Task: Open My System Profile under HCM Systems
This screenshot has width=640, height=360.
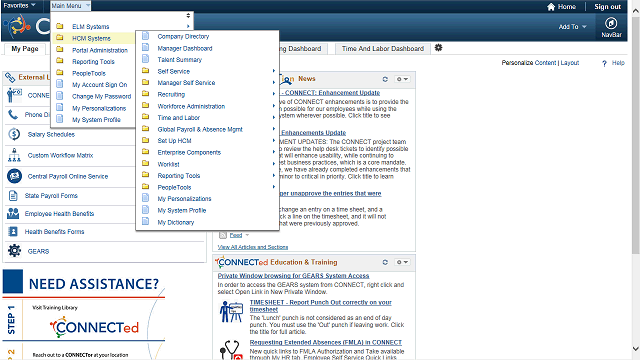Action: click(x=182, y=210)
